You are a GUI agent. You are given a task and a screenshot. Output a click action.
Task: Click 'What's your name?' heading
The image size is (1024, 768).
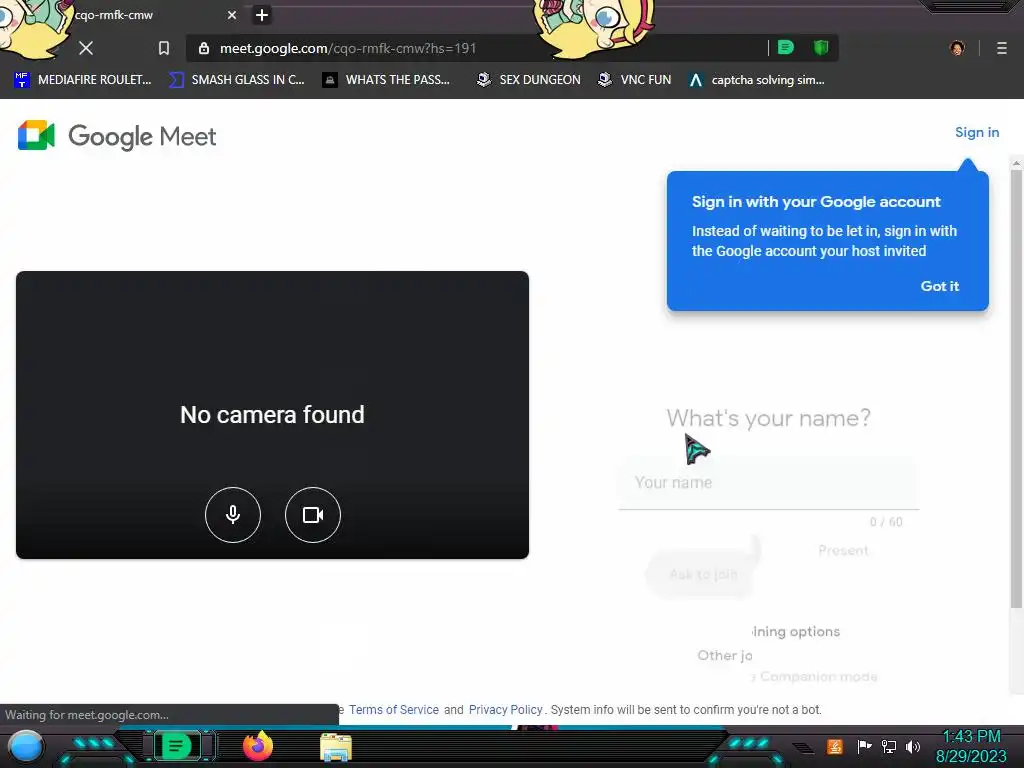click(x=769, y=418)
